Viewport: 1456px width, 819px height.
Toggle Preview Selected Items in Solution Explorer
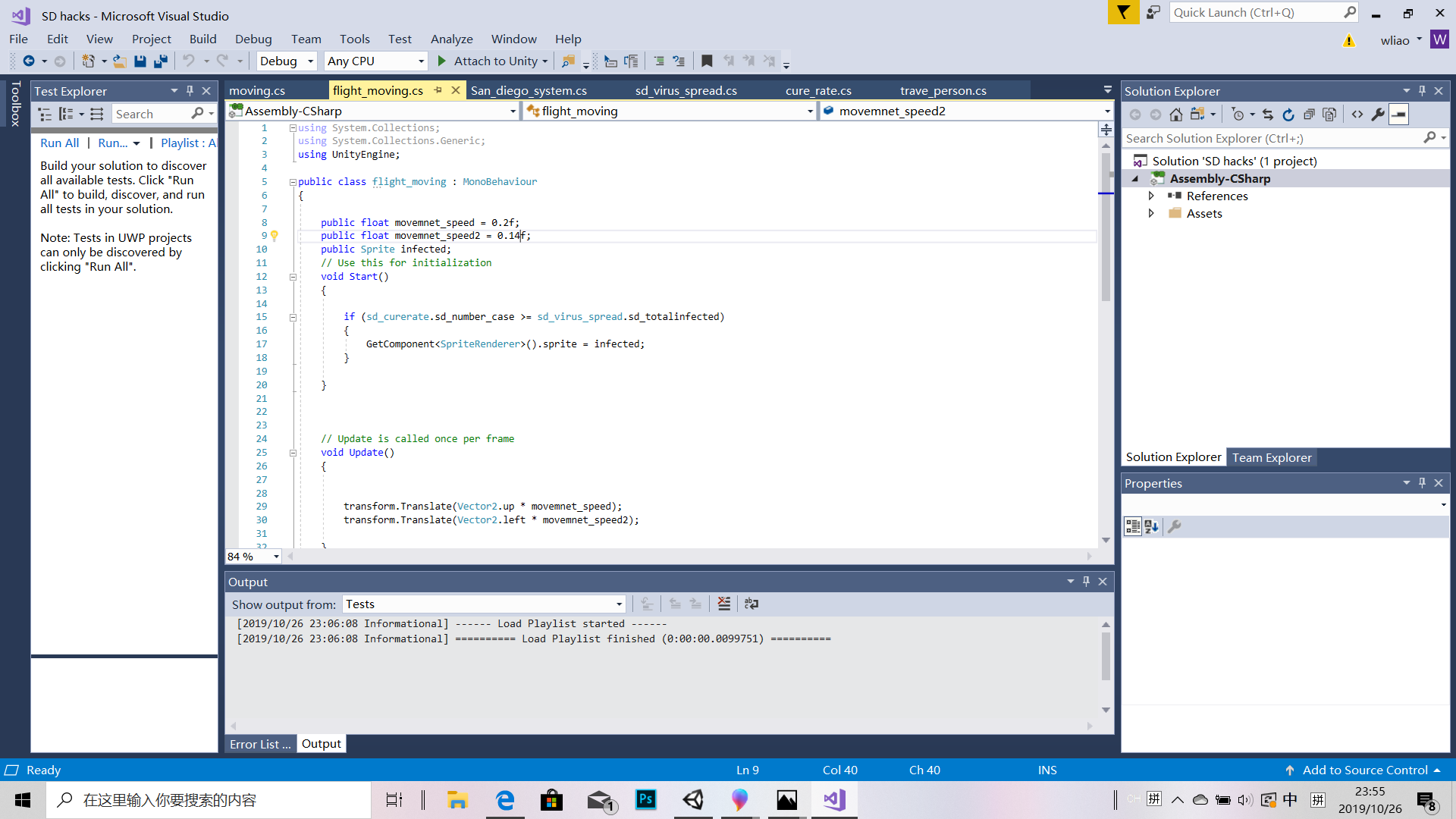[x=1399, y=115]
